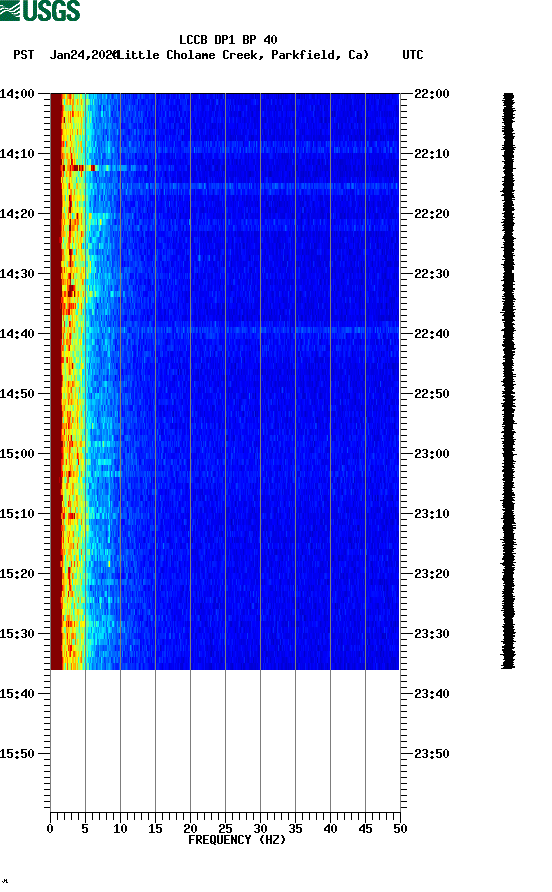Click the 14:50 PST time label

(17, 394)
